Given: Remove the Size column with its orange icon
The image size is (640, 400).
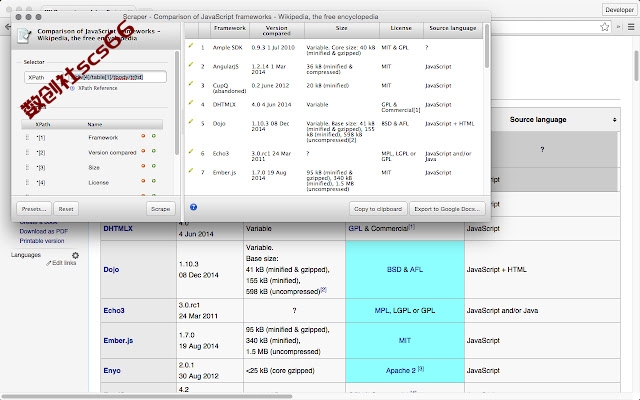Looking at the screenshot, I should click(143, 166).
